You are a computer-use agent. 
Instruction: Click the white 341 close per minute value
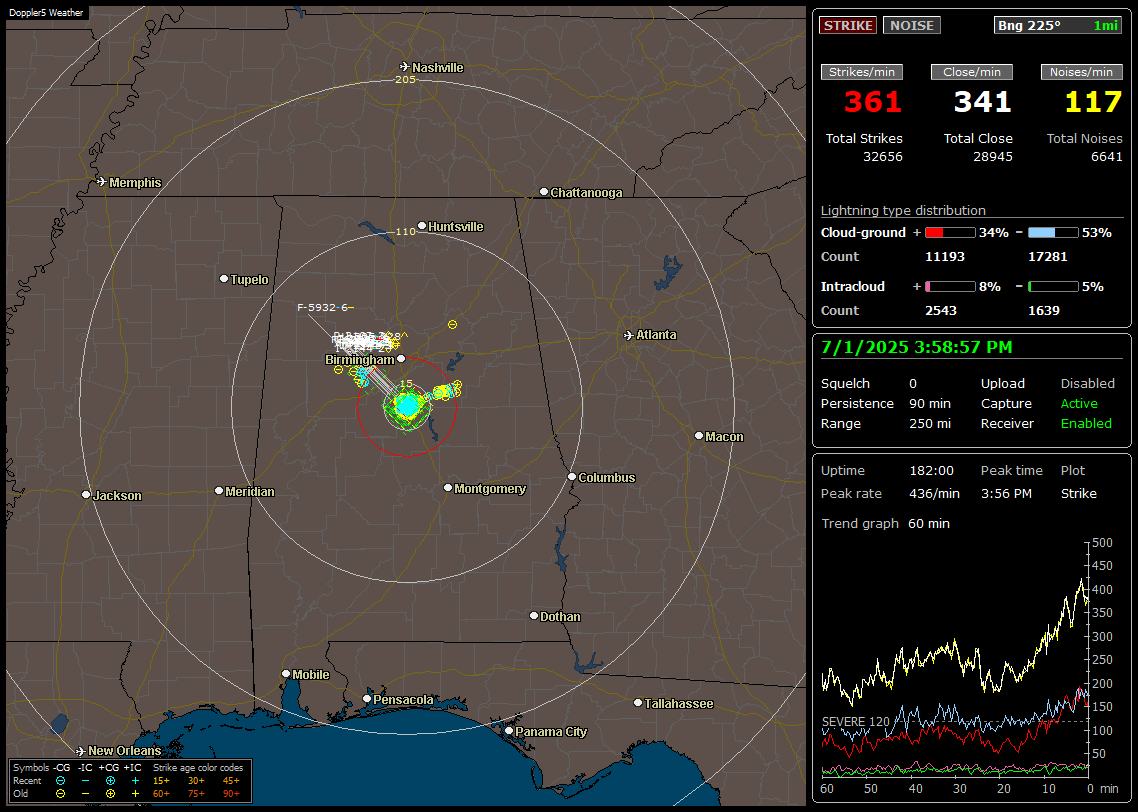(983, 102)
